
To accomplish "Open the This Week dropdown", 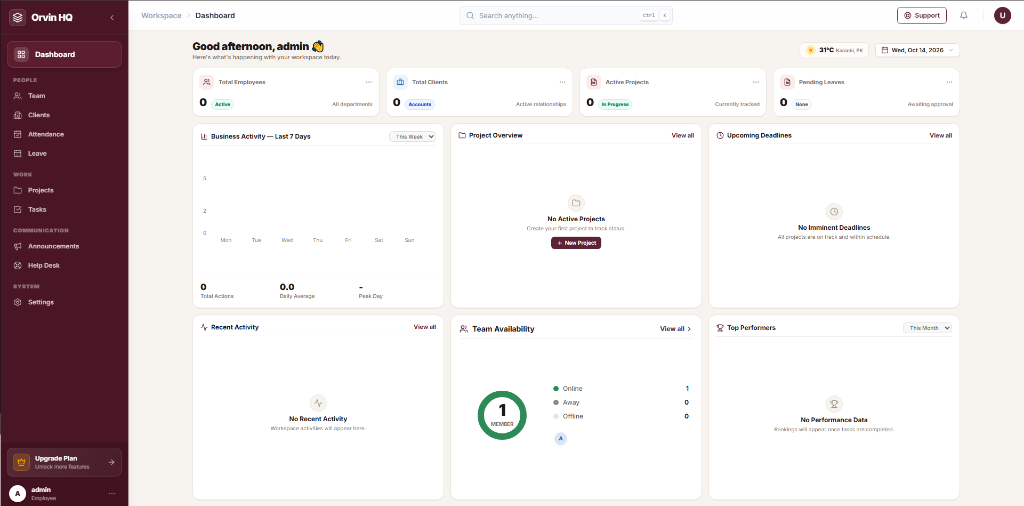I will click(x=413, y=136).
